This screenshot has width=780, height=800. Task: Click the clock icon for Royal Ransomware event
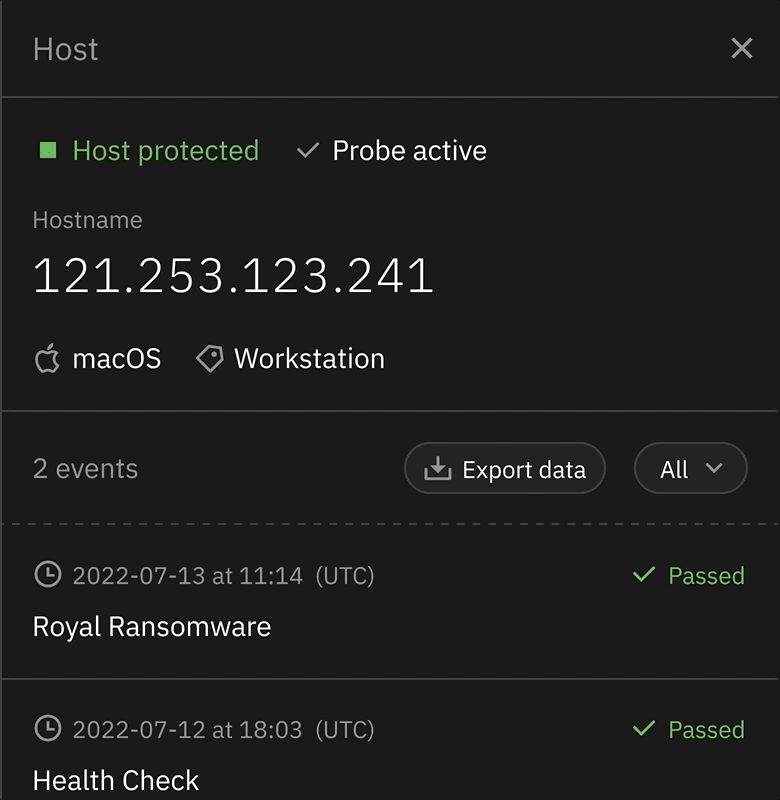coord(47,575)
